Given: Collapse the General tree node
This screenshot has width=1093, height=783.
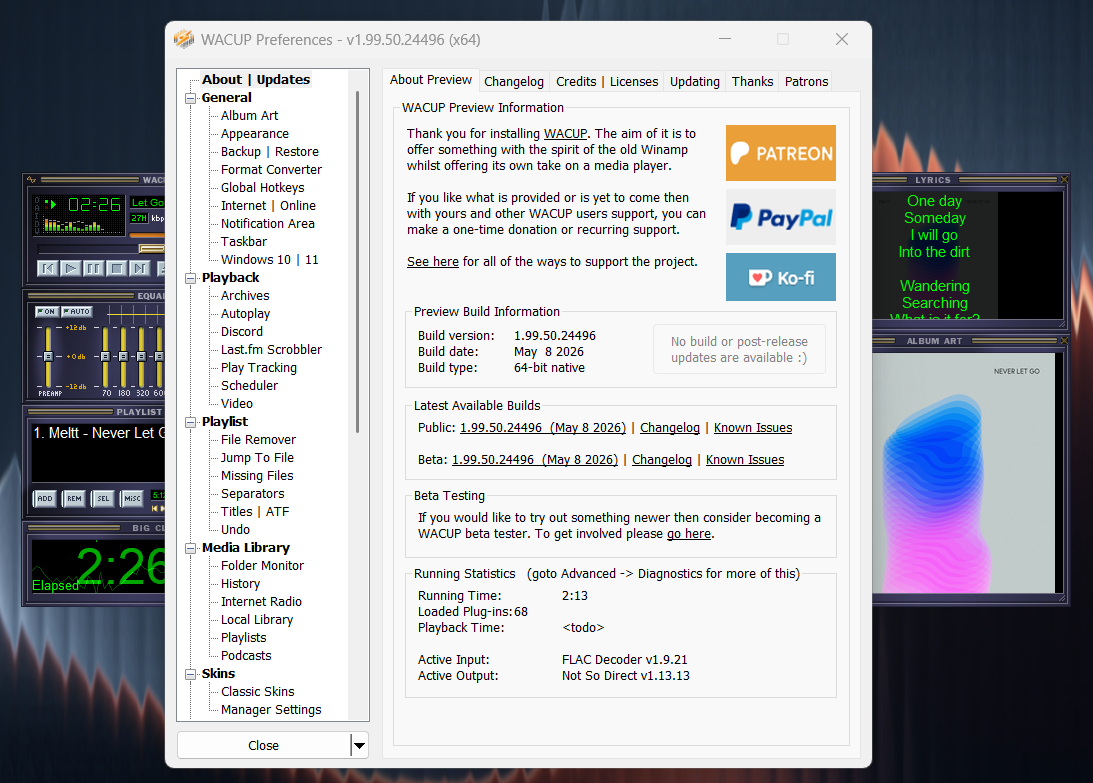Looking at the screenshot, I should 190,98.
